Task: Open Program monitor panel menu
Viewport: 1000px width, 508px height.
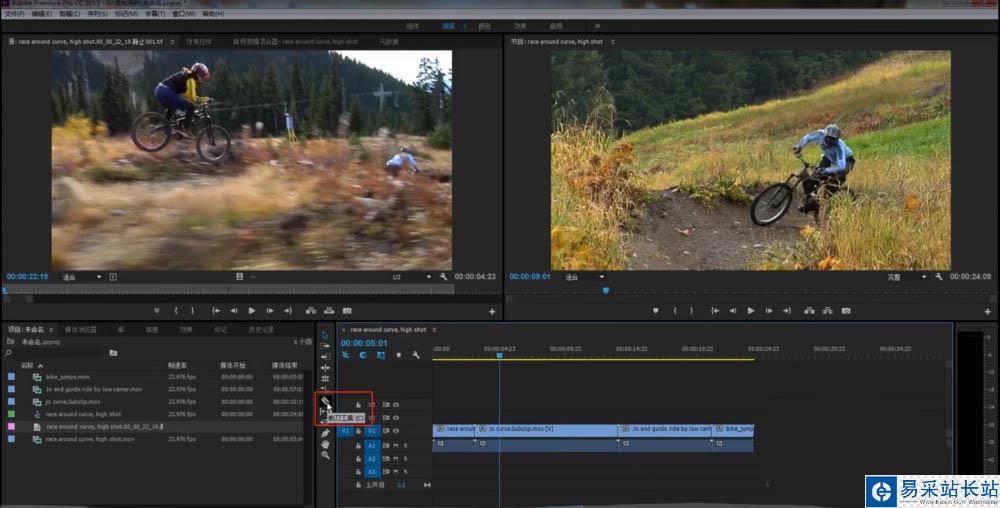Action: pos(612,41)
